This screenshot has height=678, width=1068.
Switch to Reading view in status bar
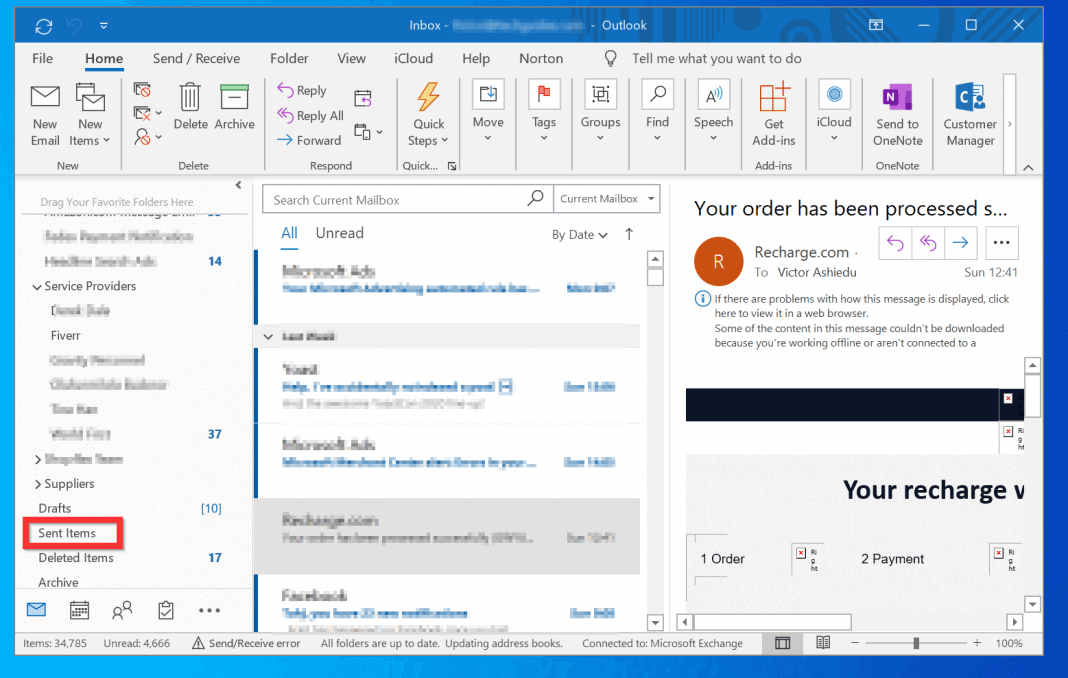coord(823,643)
